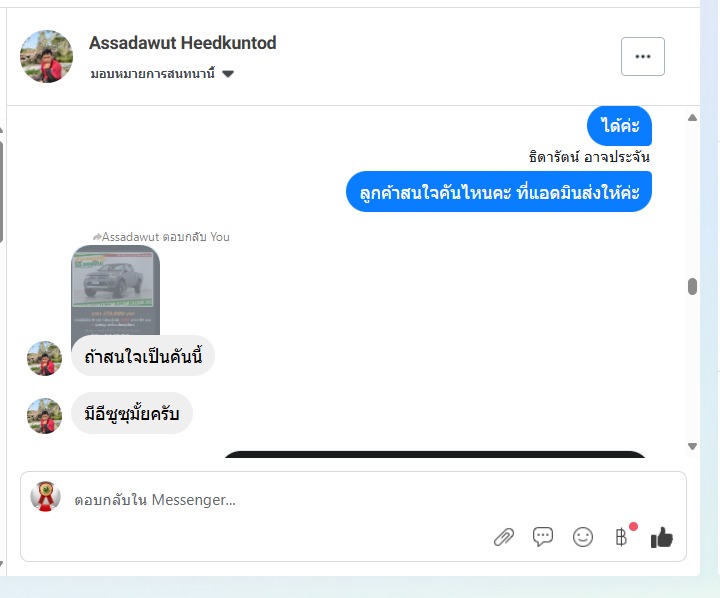Click Assadawut's large profile picture
This screenshot has height=598, width=720.
pos(46,56)
